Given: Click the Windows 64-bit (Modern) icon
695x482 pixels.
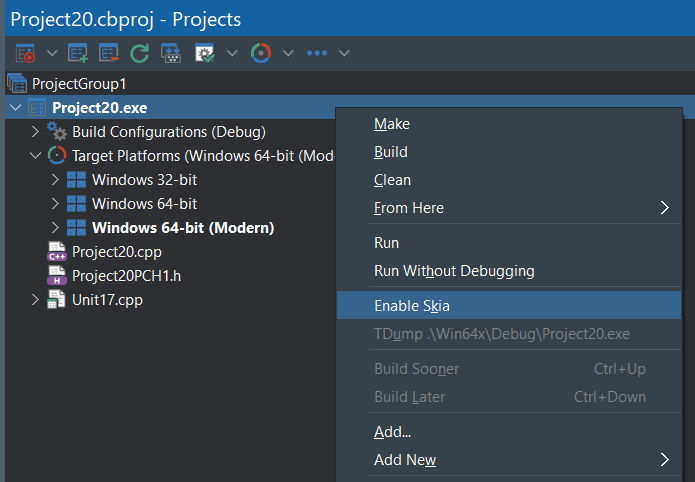Looking at the screenshot, I should (76, 227).
